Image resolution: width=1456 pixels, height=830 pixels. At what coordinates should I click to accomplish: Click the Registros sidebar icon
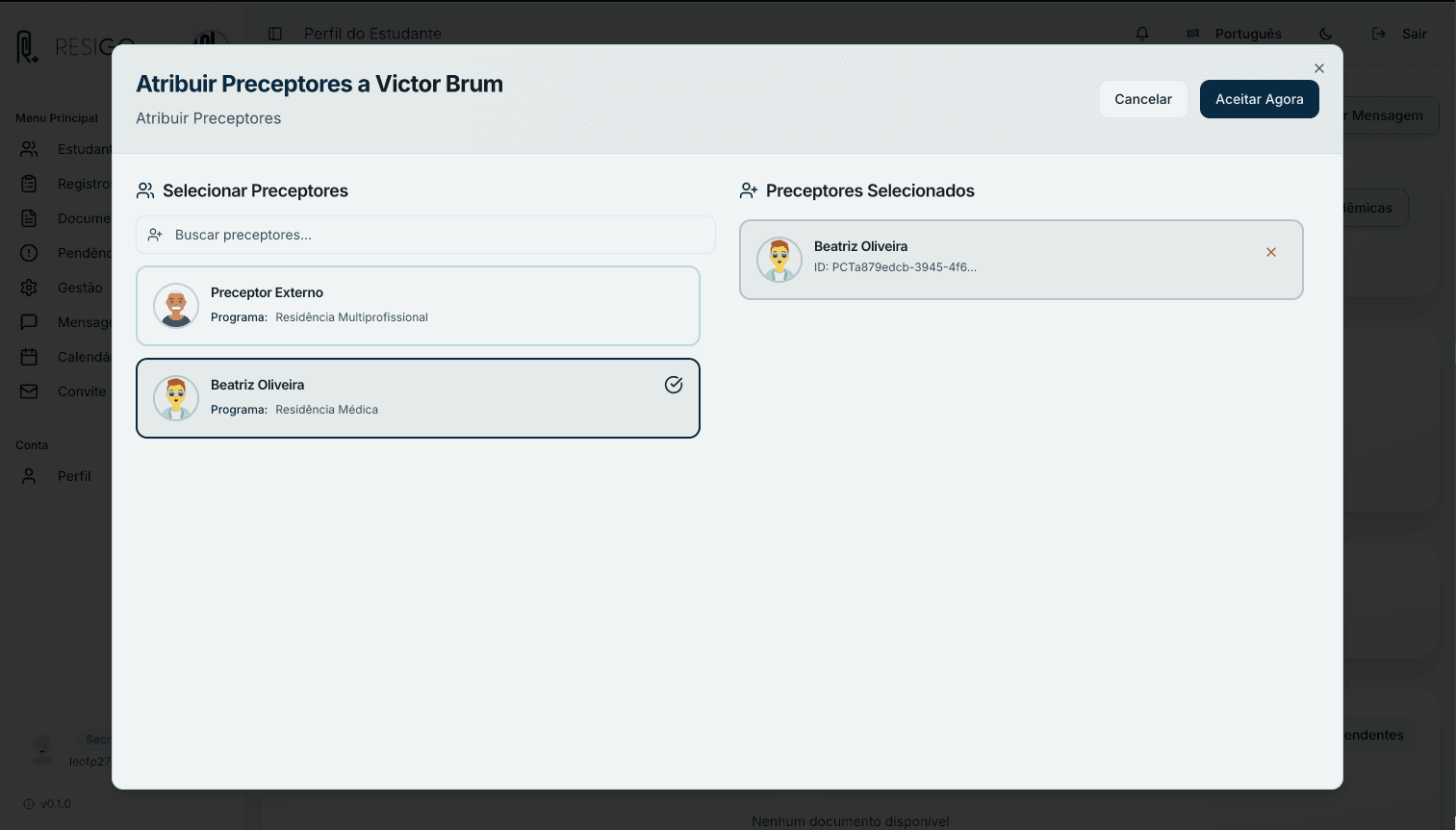(x=29, y=184)
